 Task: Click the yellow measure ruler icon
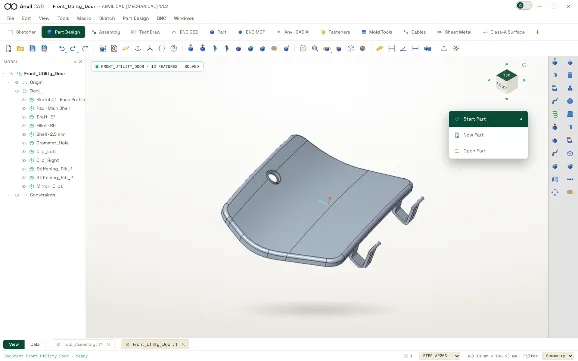[379, 48]
